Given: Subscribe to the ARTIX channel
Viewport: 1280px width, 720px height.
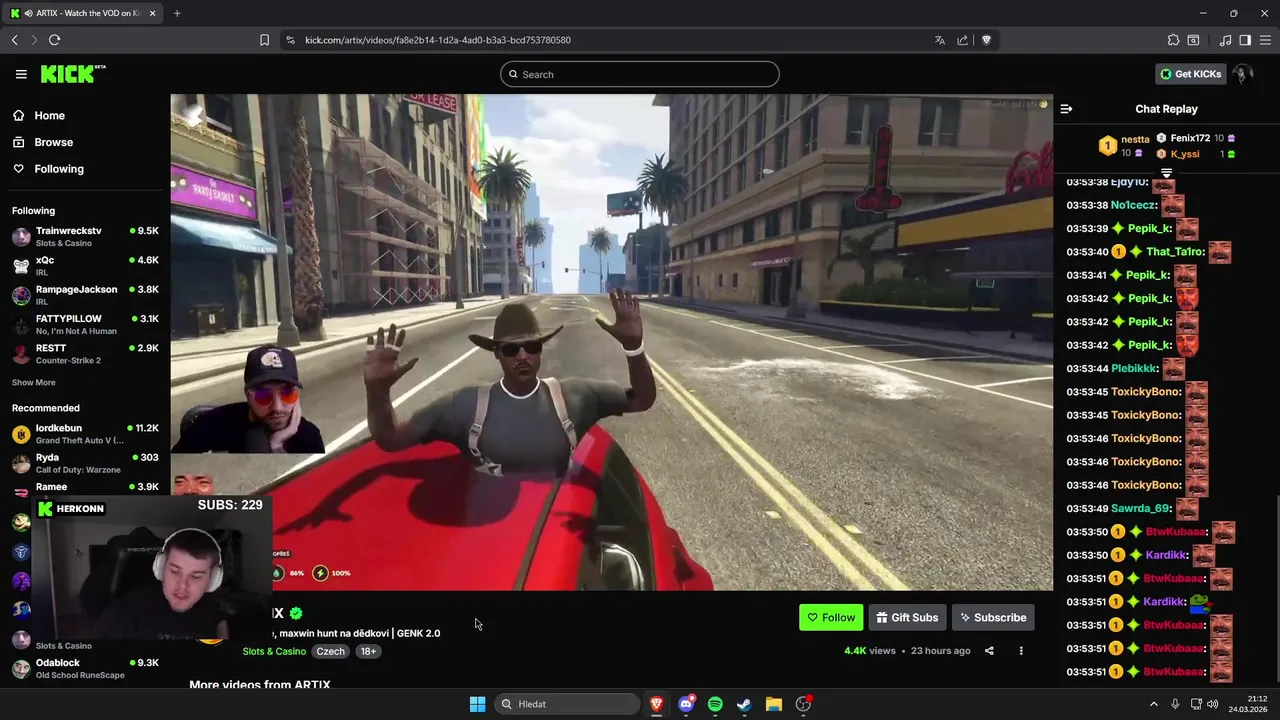Looking at the screenshot, I should coord(993,617).
